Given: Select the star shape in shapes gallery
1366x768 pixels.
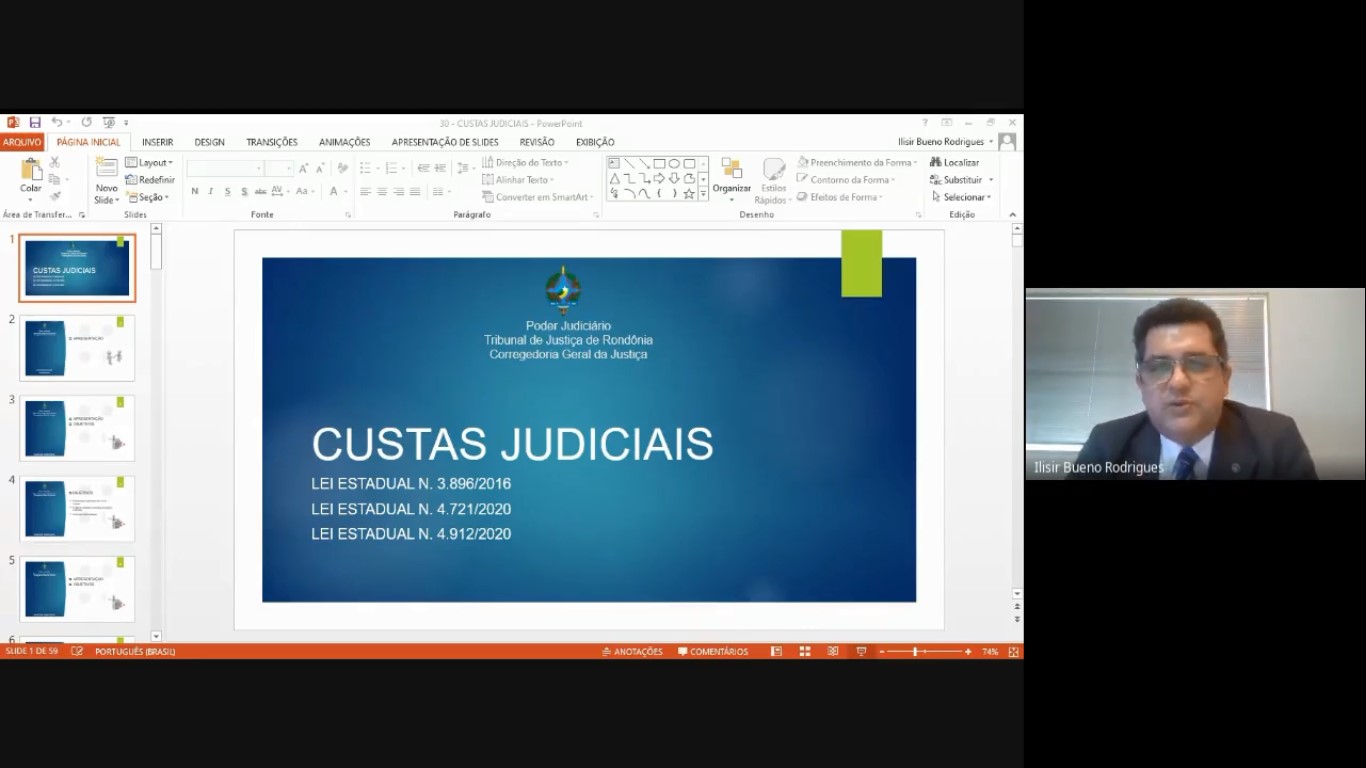Looking at the screenshot, I should [689, 193].
